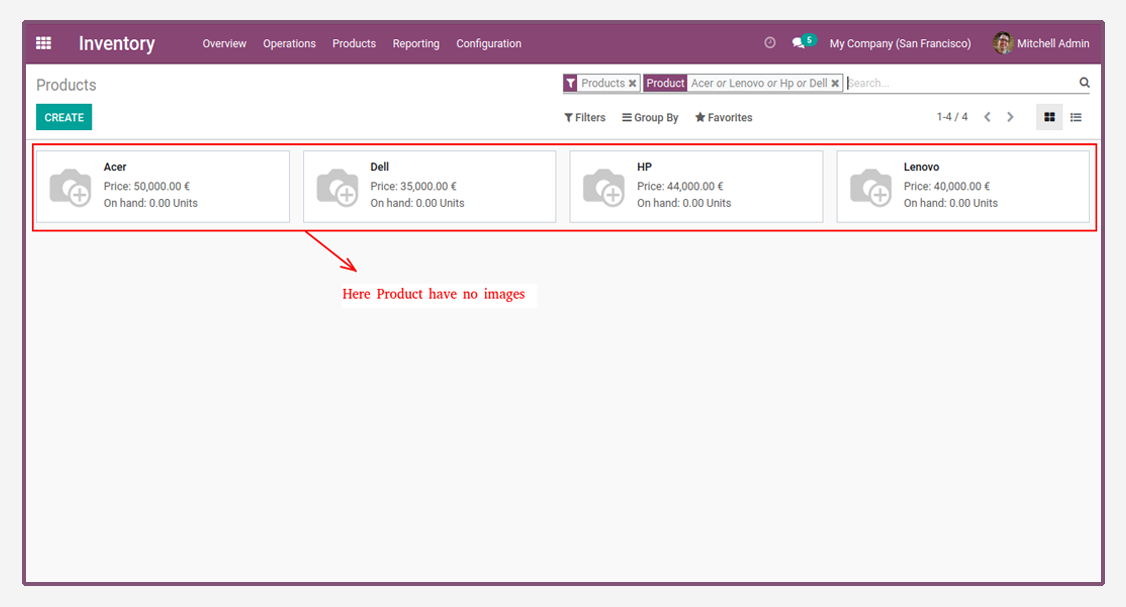The image size is (1126, 607).
Task: Click Price: 35,000.00 € text
Action: tap(414, 186)
